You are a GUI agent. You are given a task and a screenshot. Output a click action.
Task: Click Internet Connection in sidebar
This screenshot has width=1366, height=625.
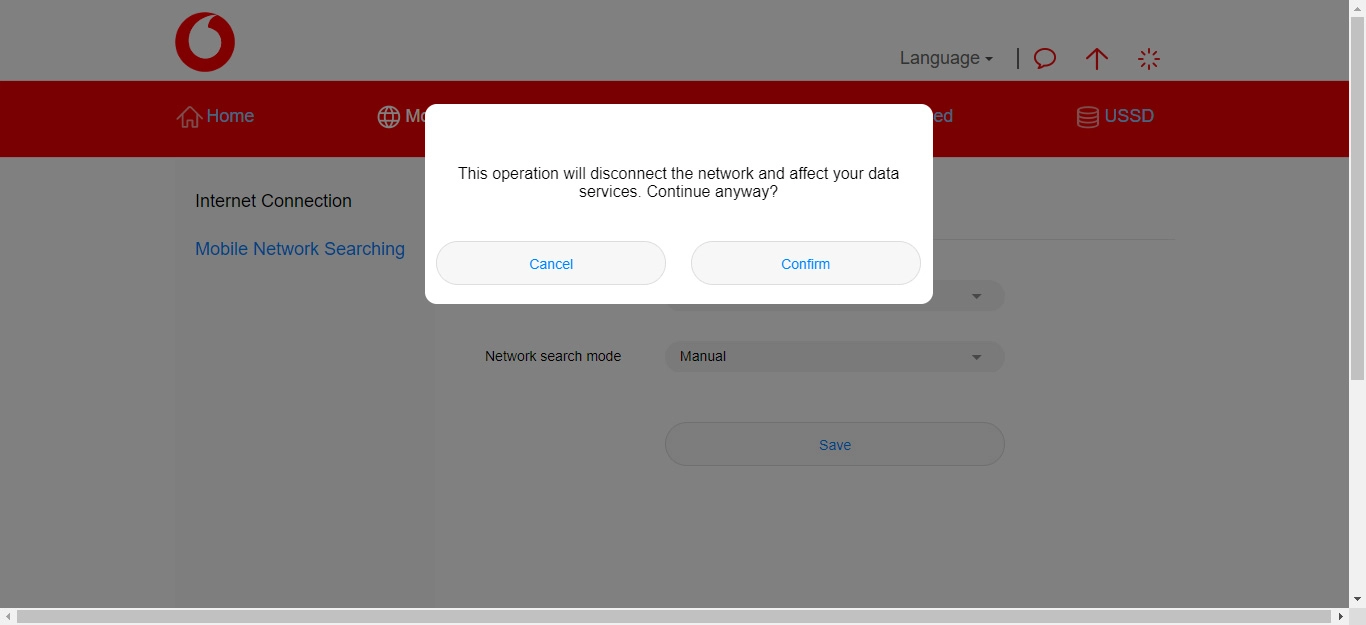(x=273, y=201)
